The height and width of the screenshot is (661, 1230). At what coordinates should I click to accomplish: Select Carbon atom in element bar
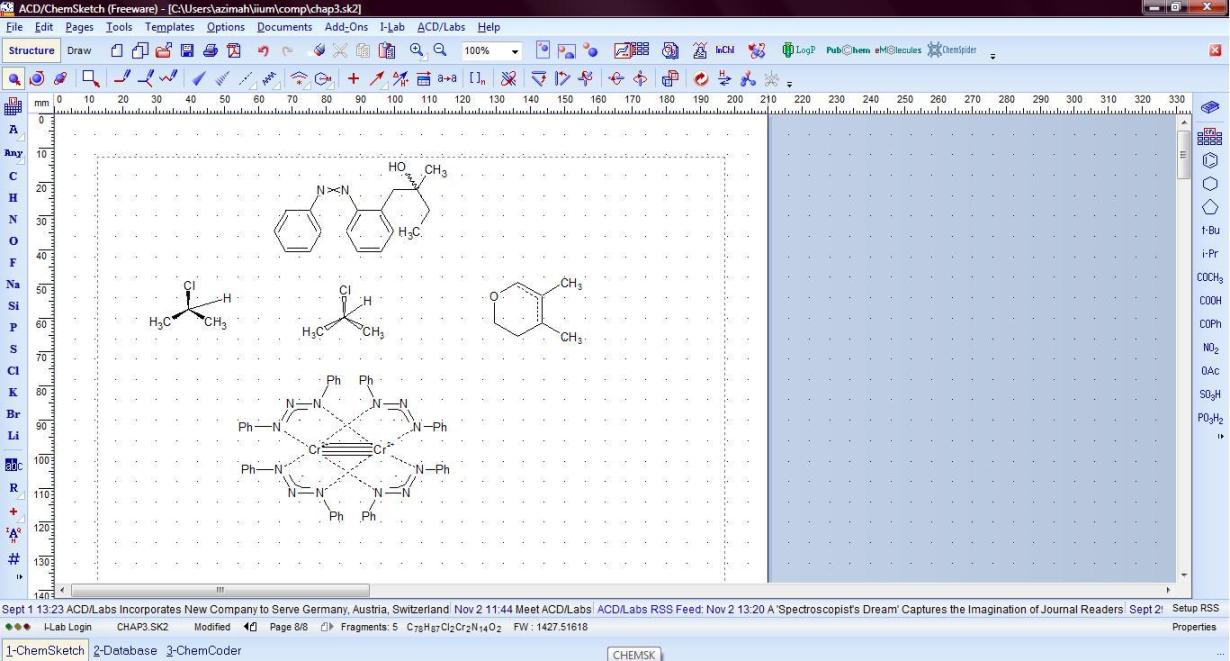13,176
